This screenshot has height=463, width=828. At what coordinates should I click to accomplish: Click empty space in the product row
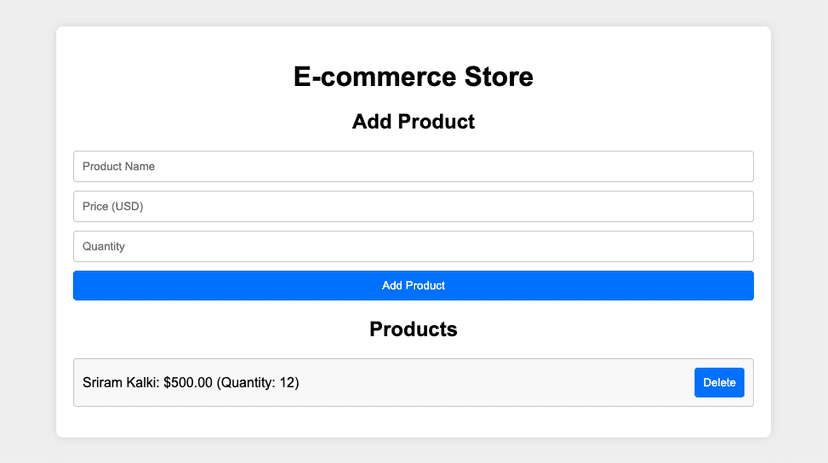tap(500, 383)
